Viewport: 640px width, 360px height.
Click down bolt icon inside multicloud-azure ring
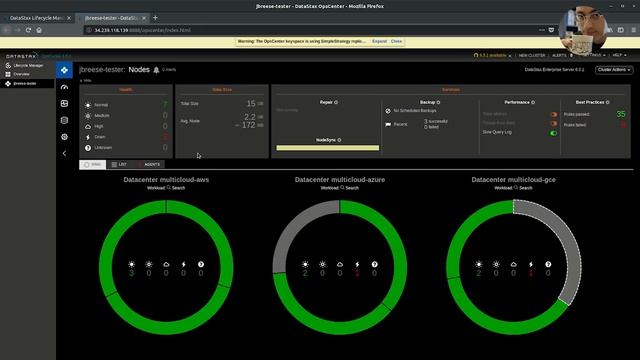[x=357, y=264]
